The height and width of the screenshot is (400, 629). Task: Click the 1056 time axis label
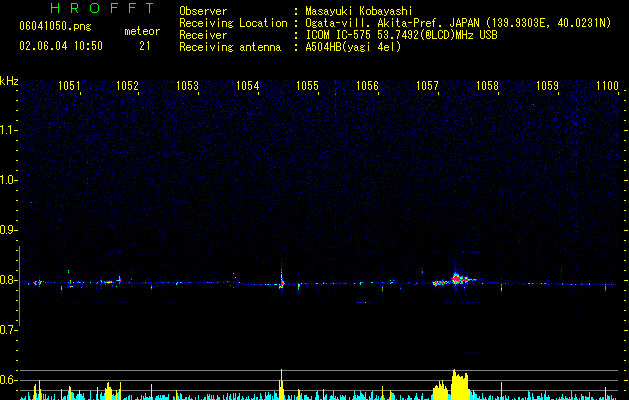point(367,86)
